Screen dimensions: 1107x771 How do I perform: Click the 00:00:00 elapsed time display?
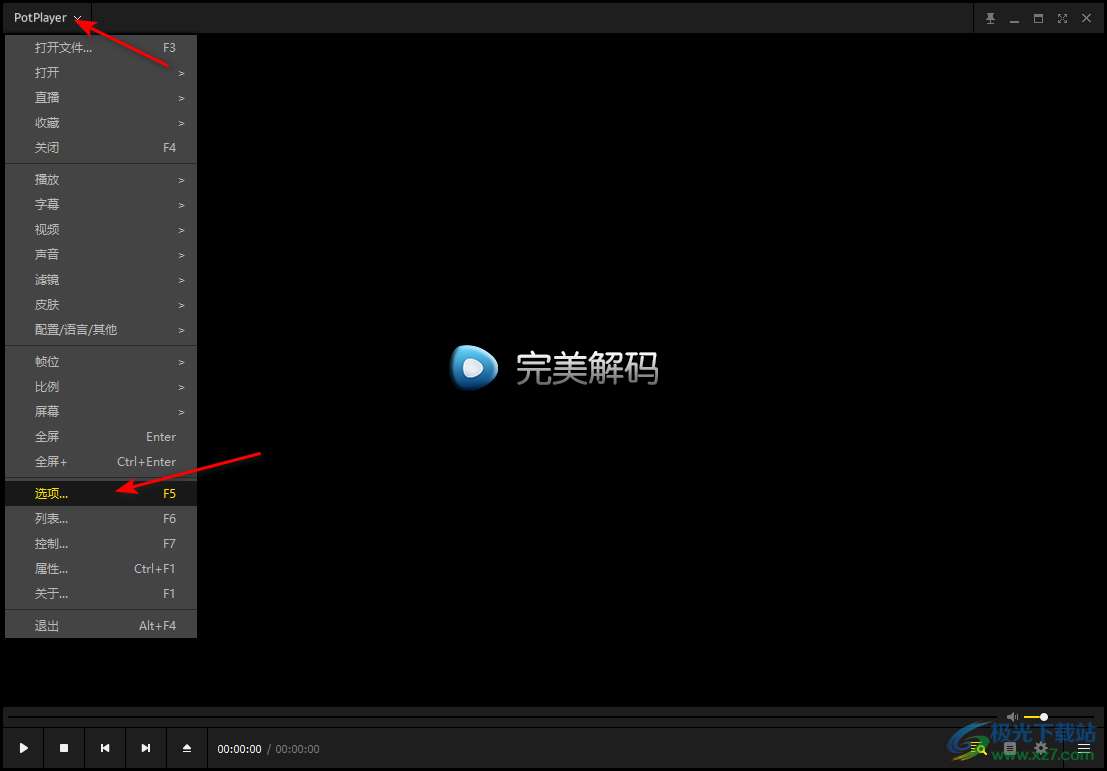tap(239, 749)
